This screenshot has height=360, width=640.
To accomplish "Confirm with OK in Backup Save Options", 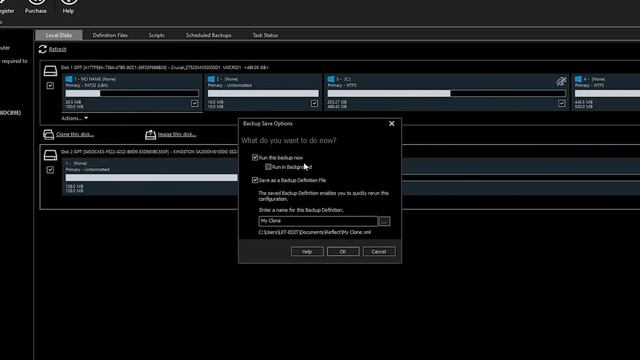I will [343, 251].
